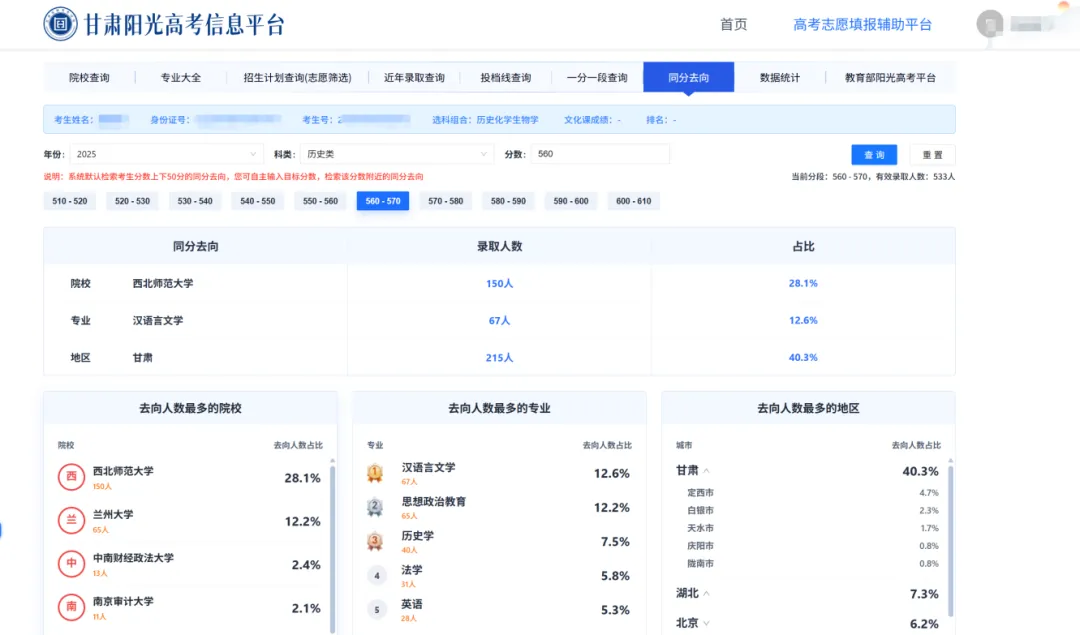Click 215人 in the 地区 row
This screenshot has height=635, width=1080.
click(x=499, y=357)
